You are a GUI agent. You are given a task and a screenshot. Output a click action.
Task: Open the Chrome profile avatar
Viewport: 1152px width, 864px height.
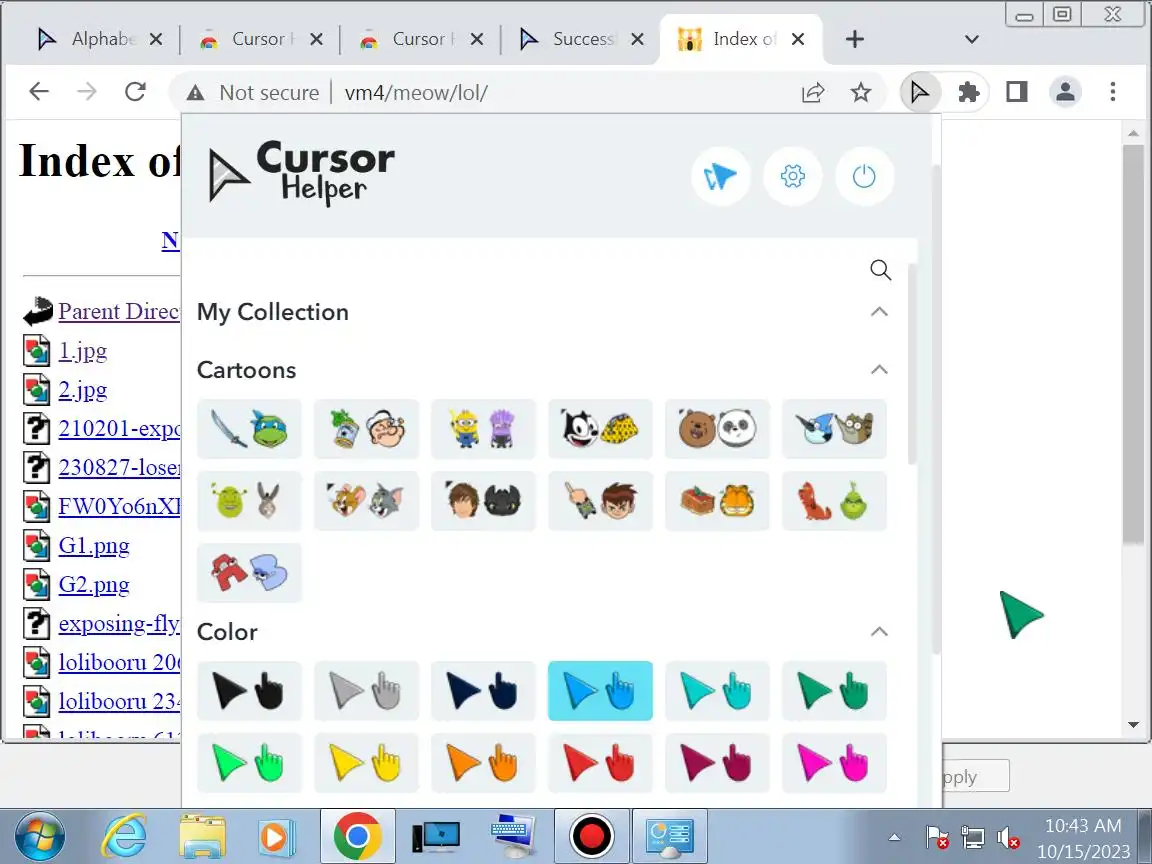pos(1065,93)
